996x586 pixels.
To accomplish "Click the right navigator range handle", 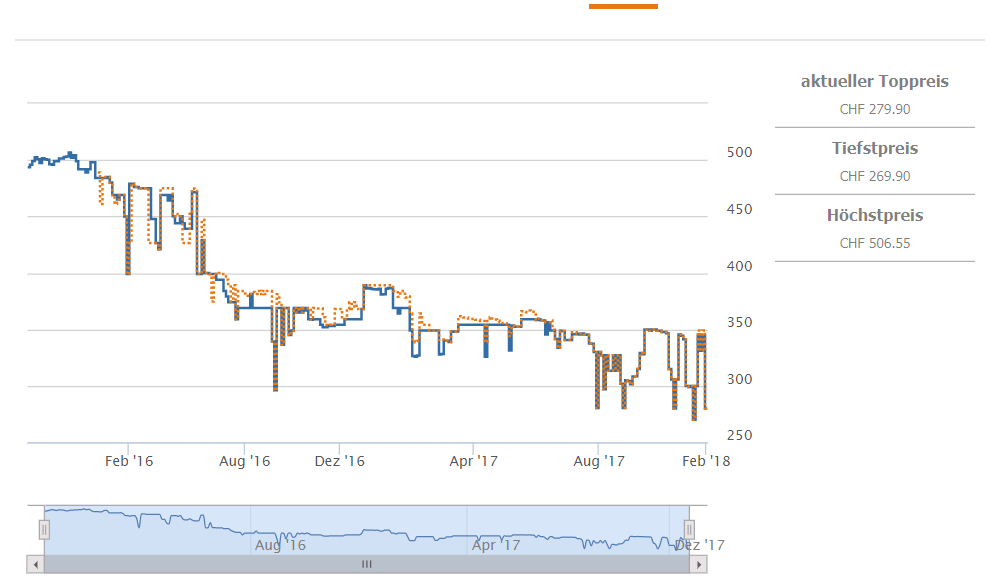I will click(x=688, y=529).
